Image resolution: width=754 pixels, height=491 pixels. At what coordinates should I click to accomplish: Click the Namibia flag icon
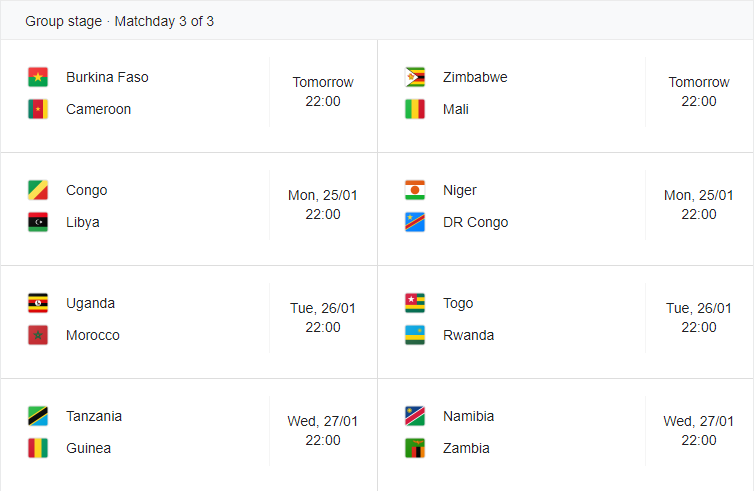point(415,416)
